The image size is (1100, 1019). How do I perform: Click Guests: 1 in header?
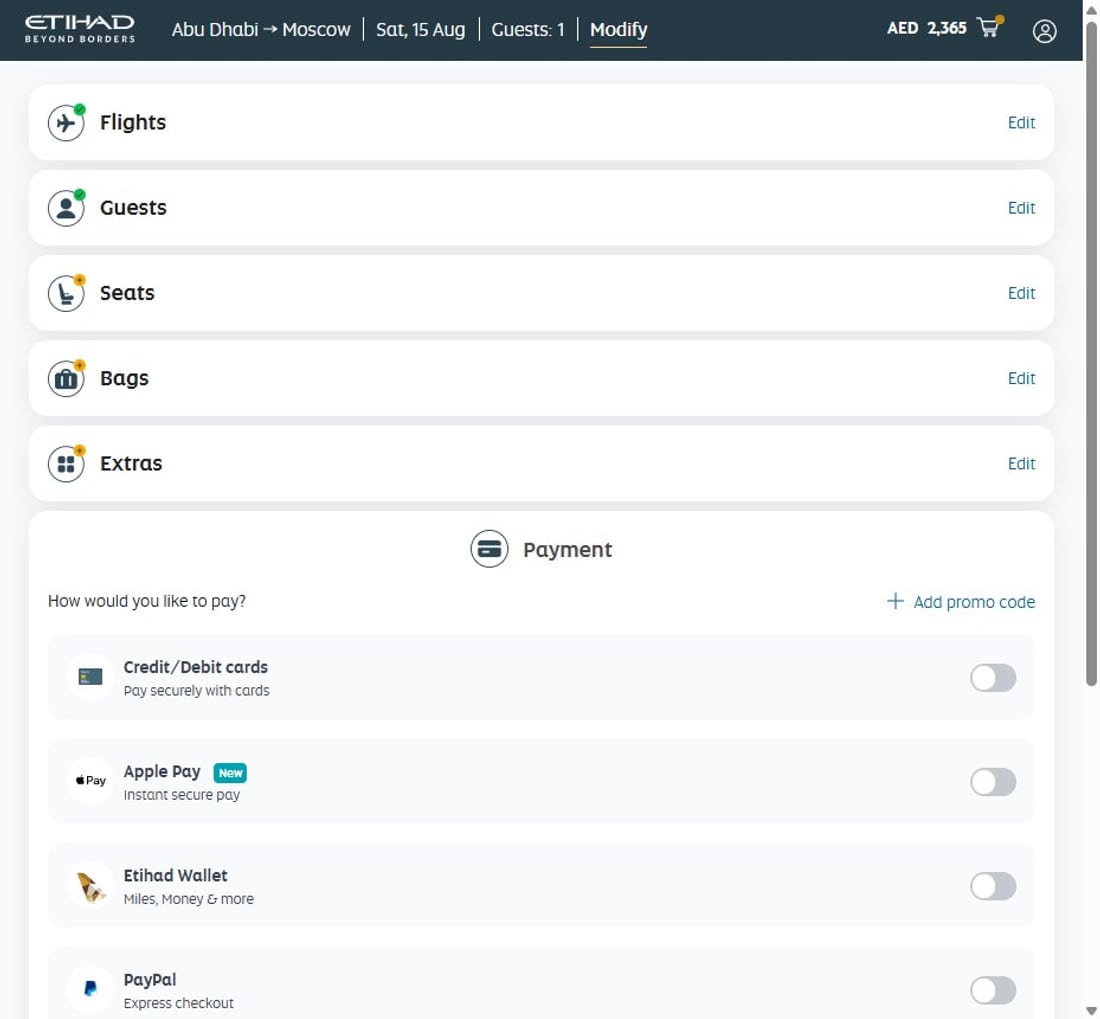point(528,29)
